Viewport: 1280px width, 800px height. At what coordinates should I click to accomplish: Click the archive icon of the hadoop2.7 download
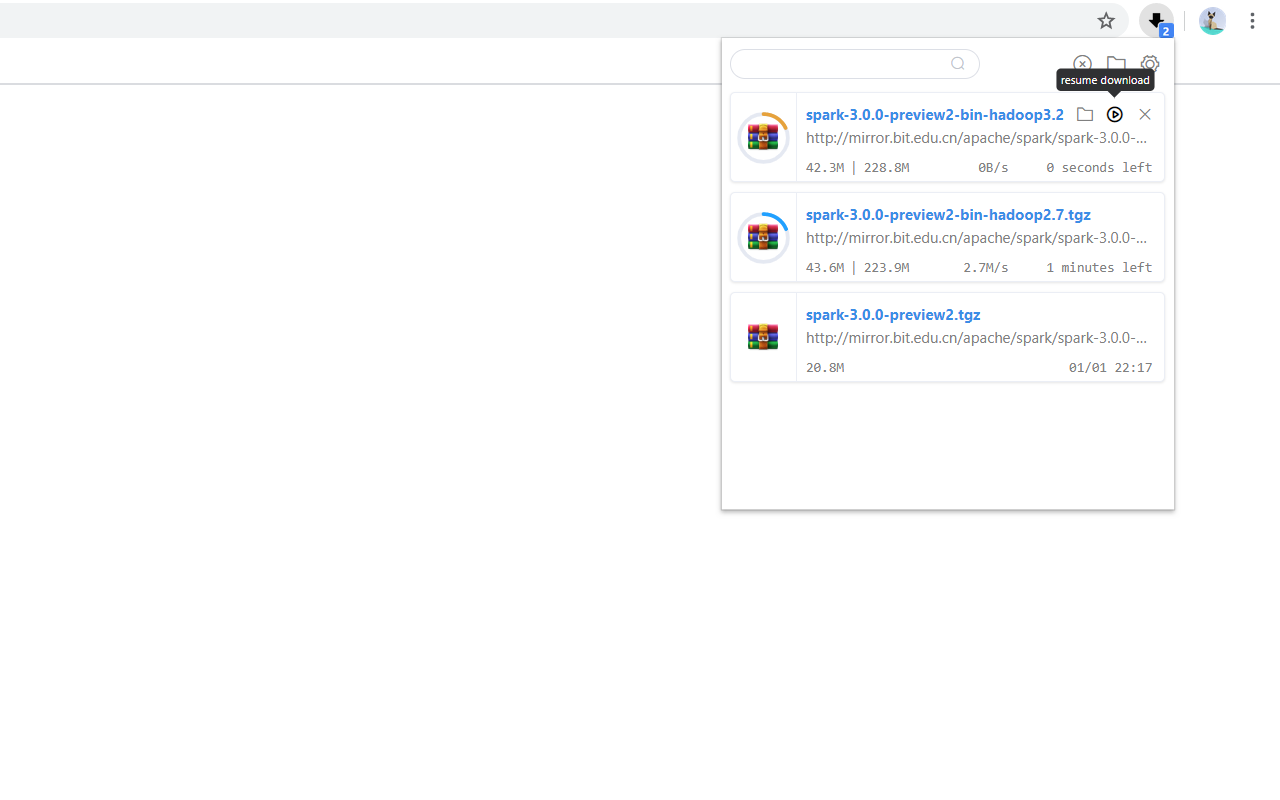tap(763, 238)
